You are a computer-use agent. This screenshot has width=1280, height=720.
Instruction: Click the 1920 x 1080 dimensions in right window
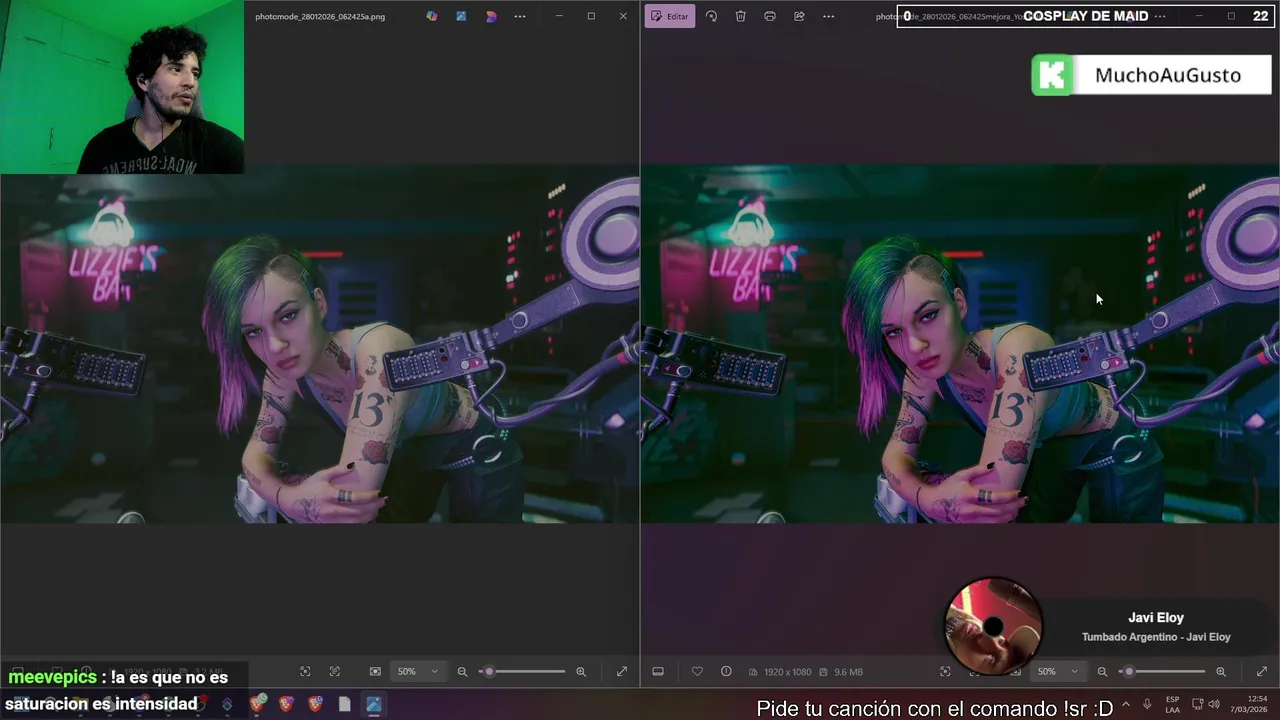[788, 672]
